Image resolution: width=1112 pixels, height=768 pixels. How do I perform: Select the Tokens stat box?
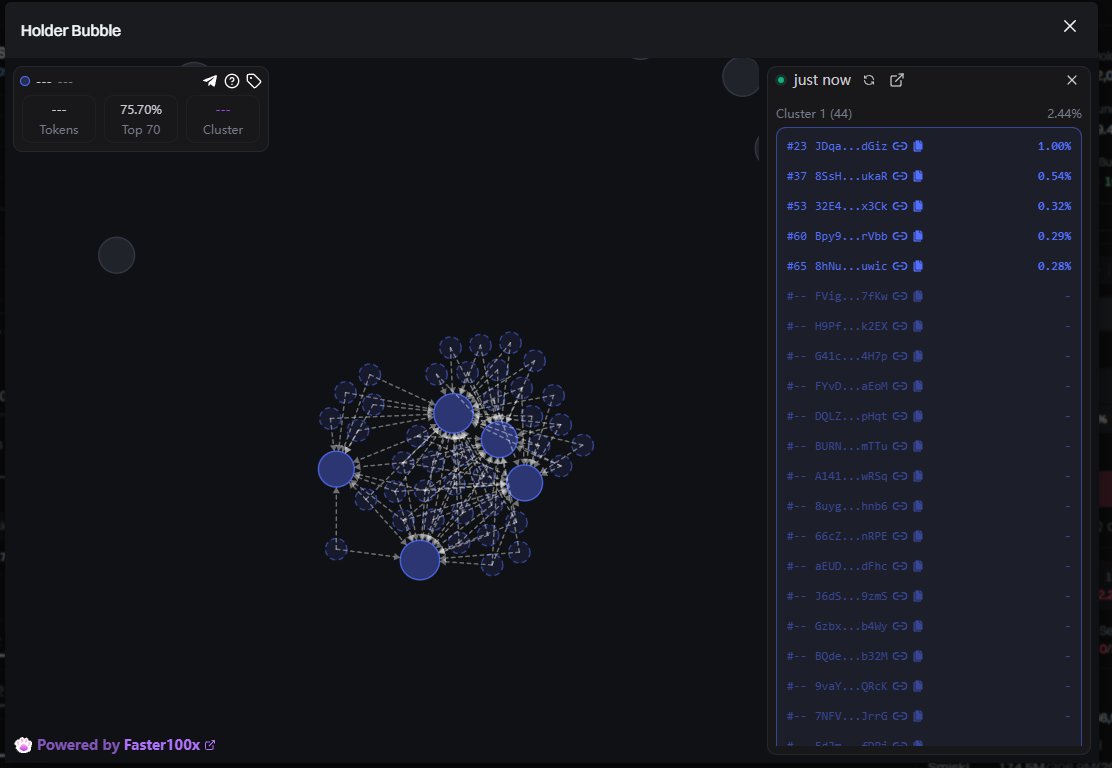pyautogui.click(x=59, y=118)
